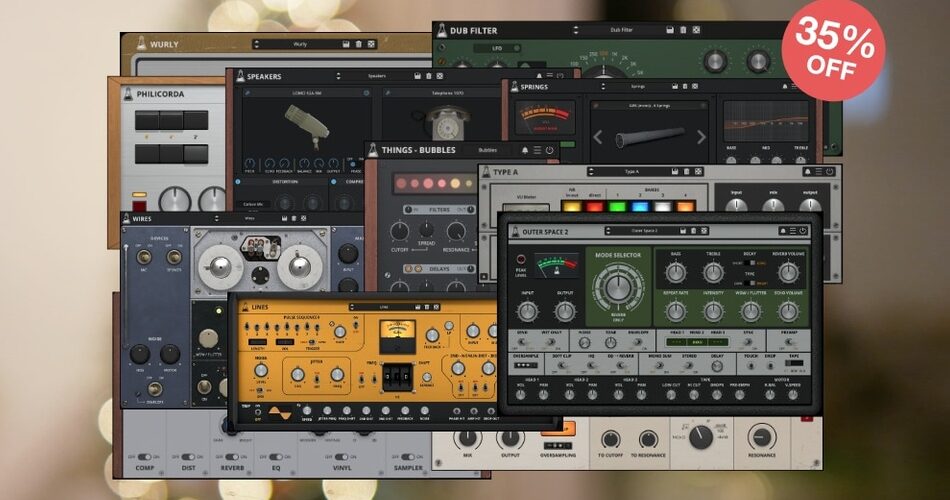Click the bell icon in Type A header
This screenshot has width=950, height=500.
click(807, 172)
